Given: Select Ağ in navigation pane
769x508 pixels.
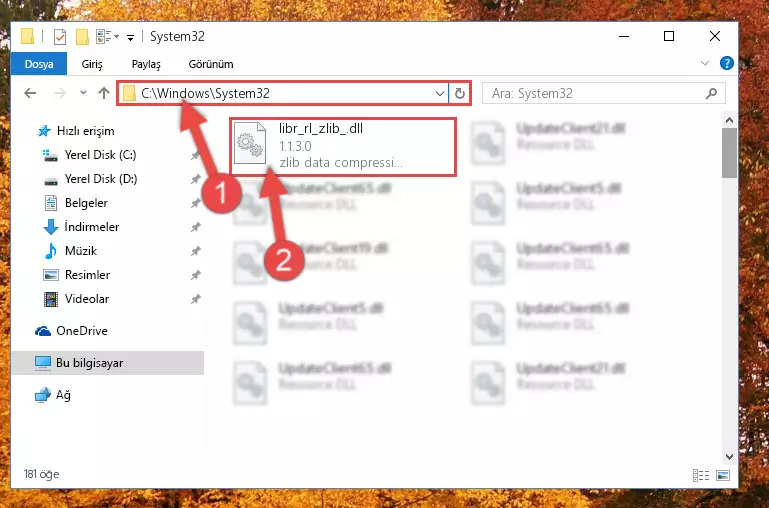Looking at the screenshot, I should point(63,395).
